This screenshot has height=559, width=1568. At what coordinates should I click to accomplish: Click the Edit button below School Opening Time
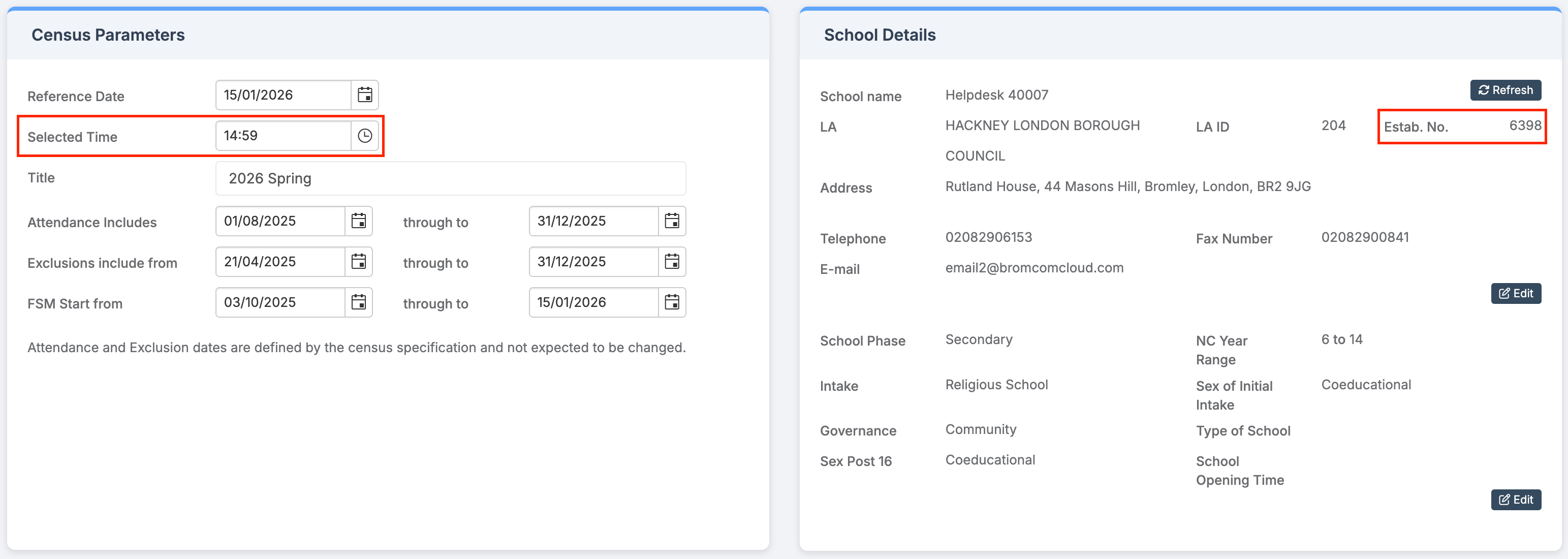coord(1515,500)
